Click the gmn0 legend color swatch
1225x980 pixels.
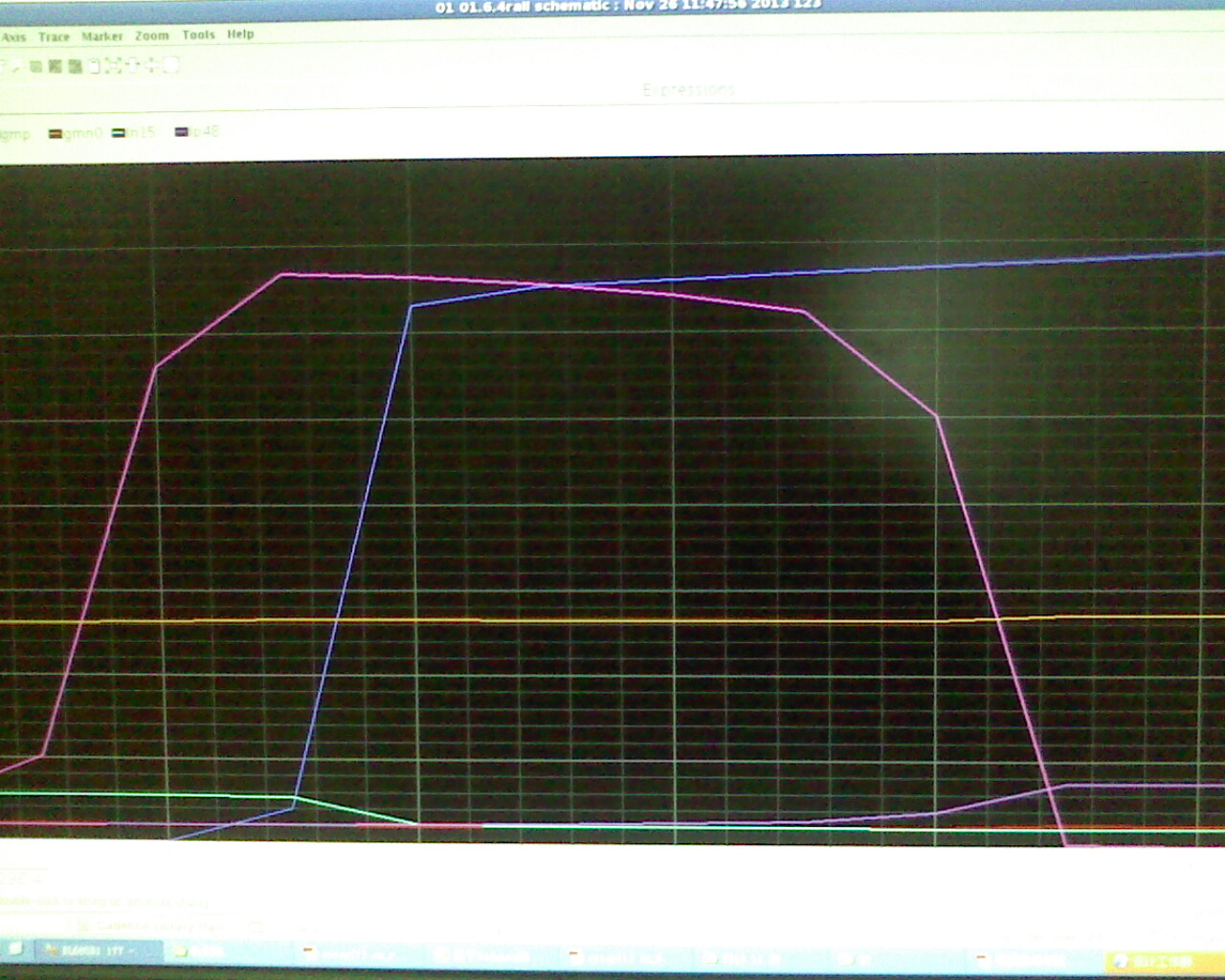(56, 134)
